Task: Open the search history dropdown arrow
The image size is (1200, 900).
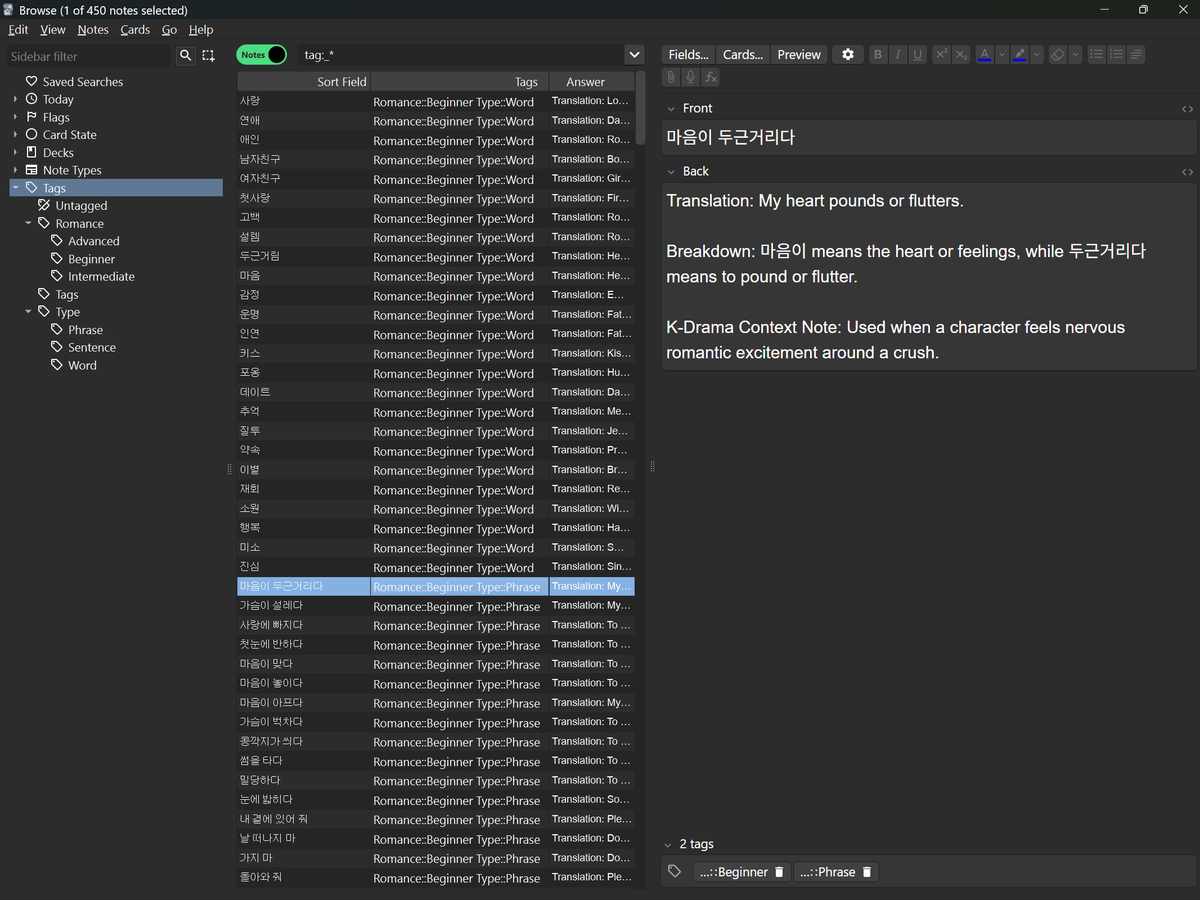Action: coord(634,55)
